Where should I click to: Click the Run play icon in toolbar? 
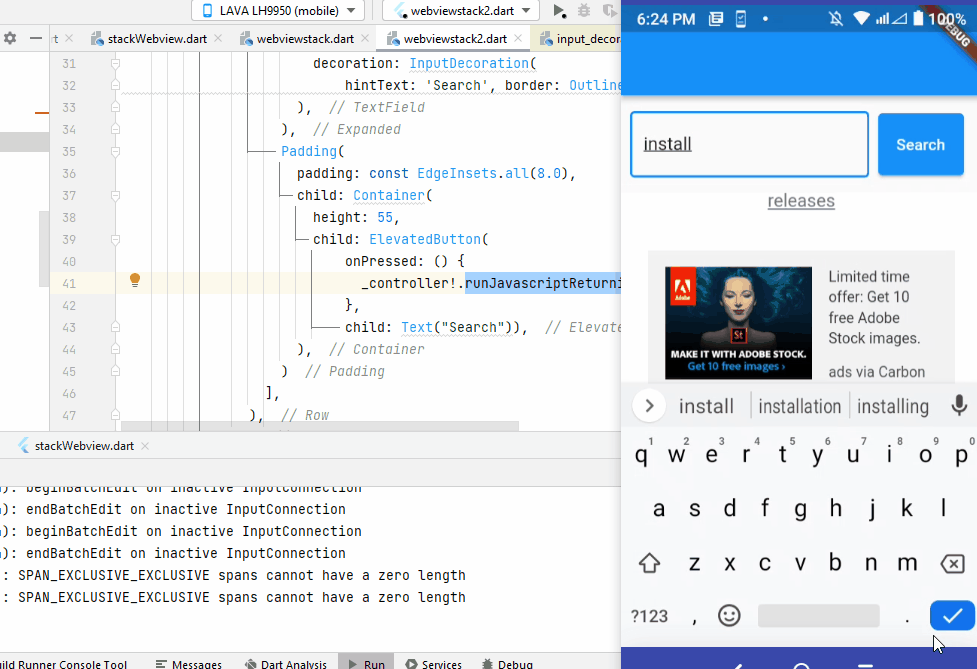pyautogui.click(x=559, y=11)
